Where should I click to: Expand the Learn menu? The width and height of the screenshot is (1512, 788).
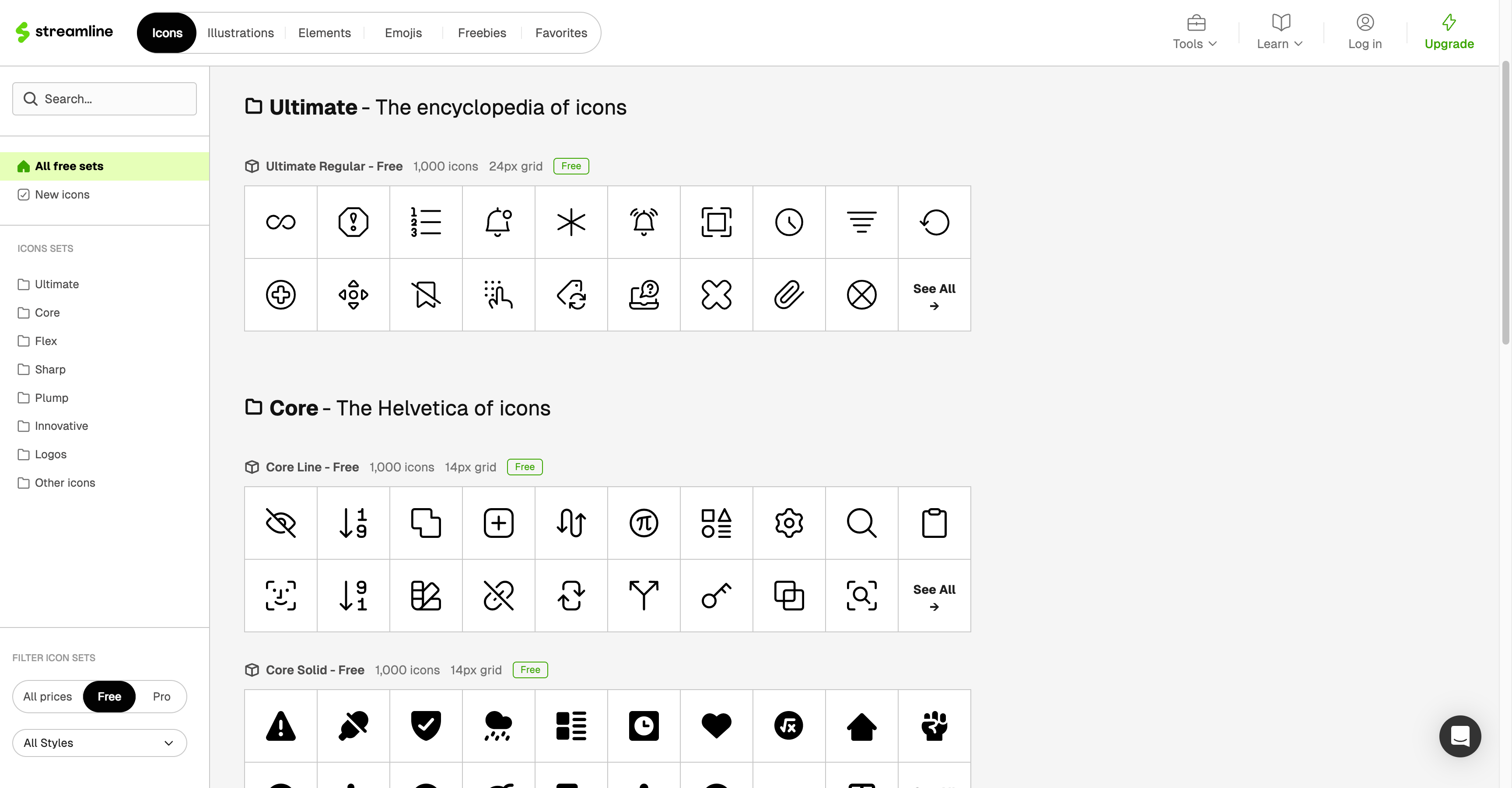[x=1280, y=32]
